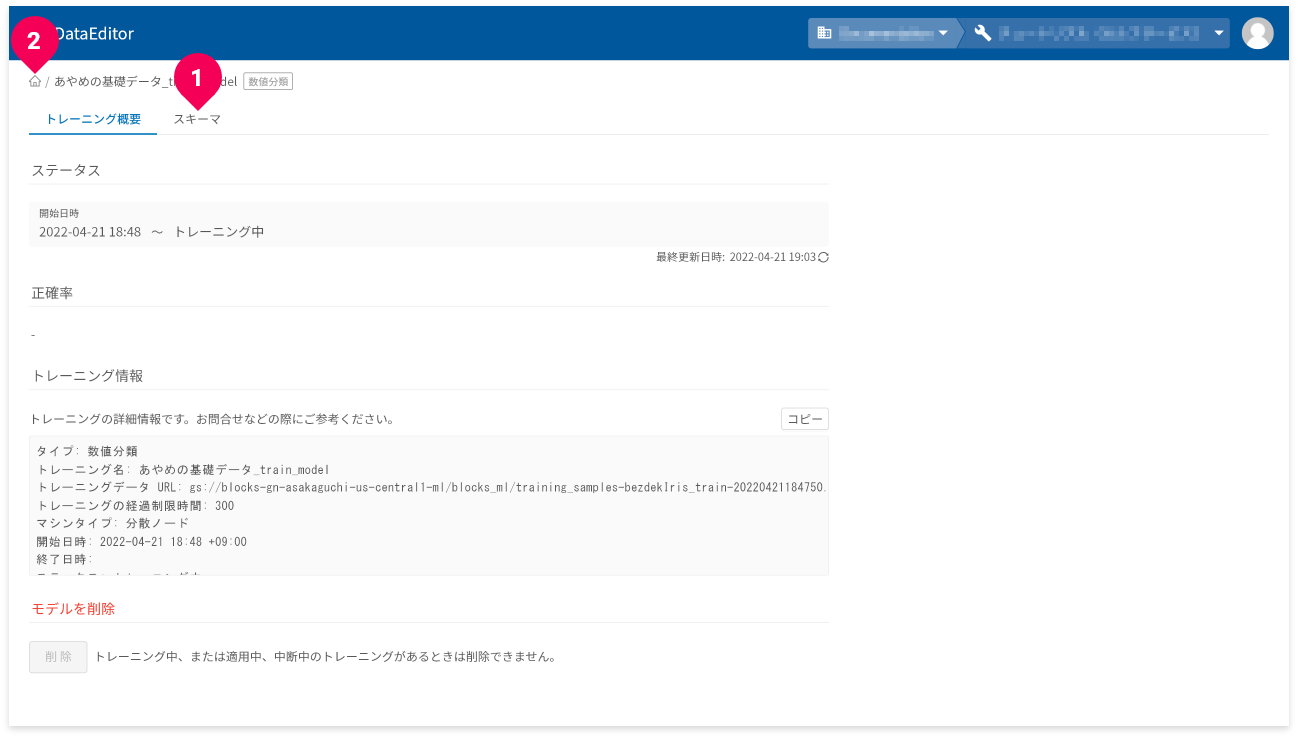This screenshot has height=738, width=1298.
Task: Open the project dropdown caret
Action: 1219,33
